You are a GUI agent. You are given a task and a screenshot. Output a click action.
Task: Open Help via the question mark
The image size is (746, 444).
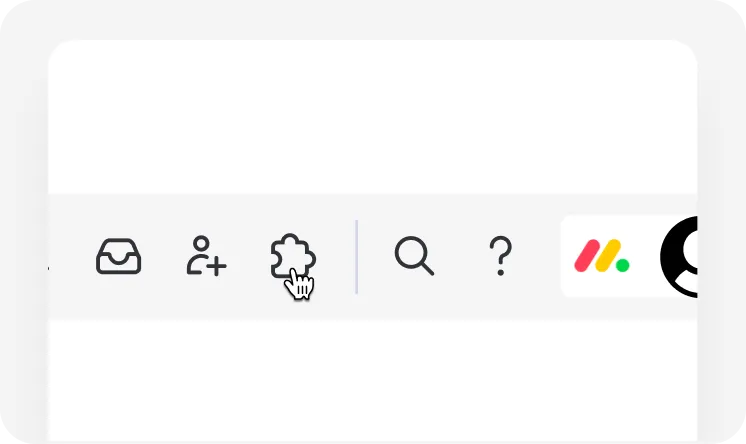[x=501, y=256]
